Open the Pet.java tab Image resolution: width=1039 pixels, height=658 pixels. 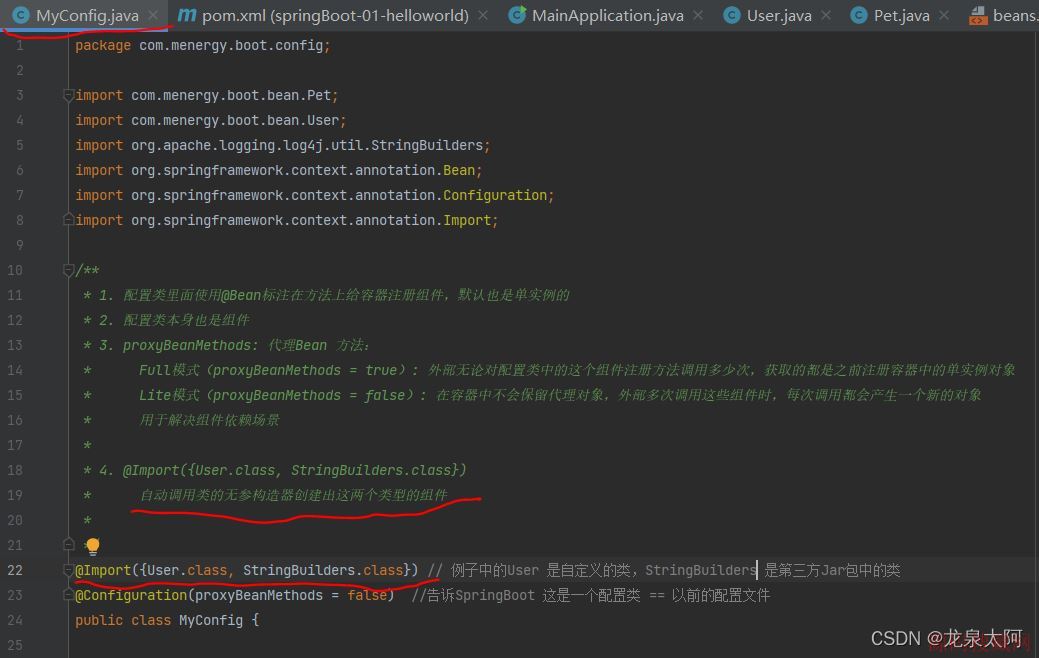coord(901,16)
